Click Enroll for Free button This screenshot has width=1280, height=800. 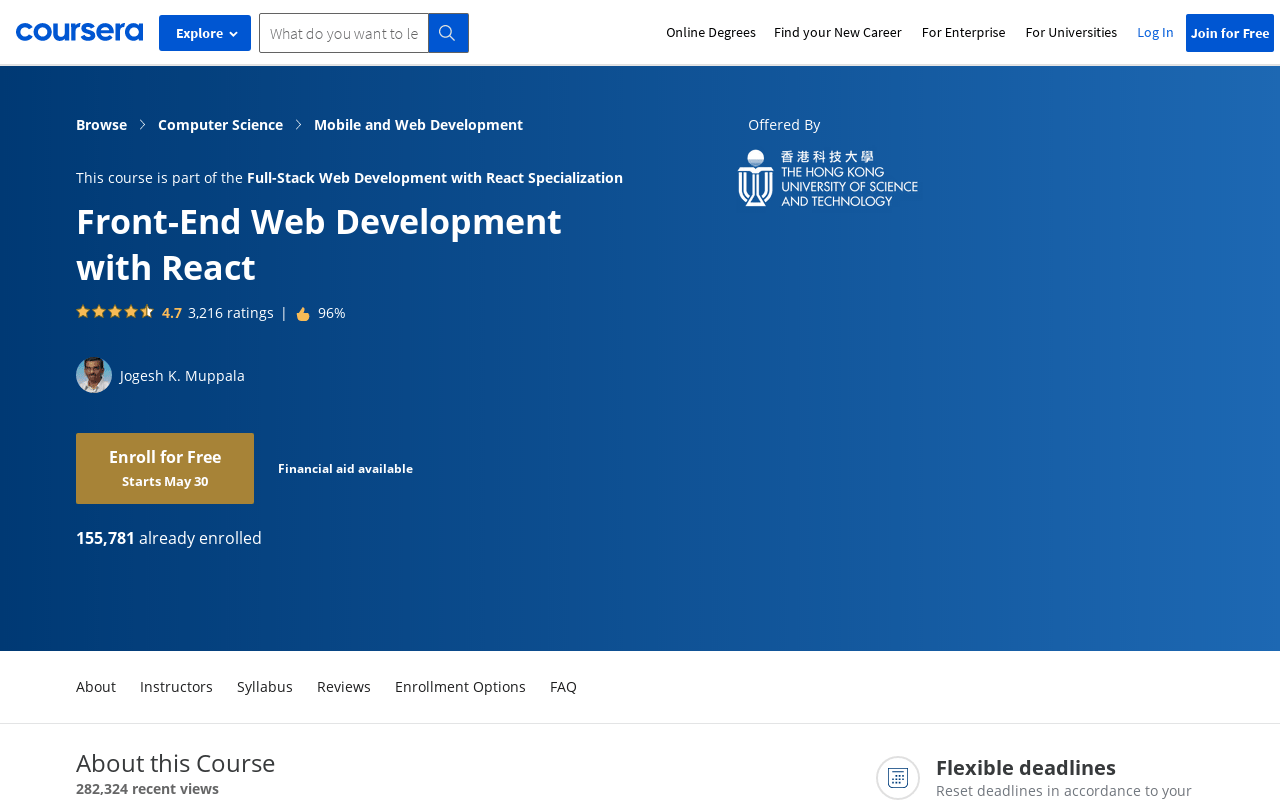pyautogui.click(x=165, y=468)
